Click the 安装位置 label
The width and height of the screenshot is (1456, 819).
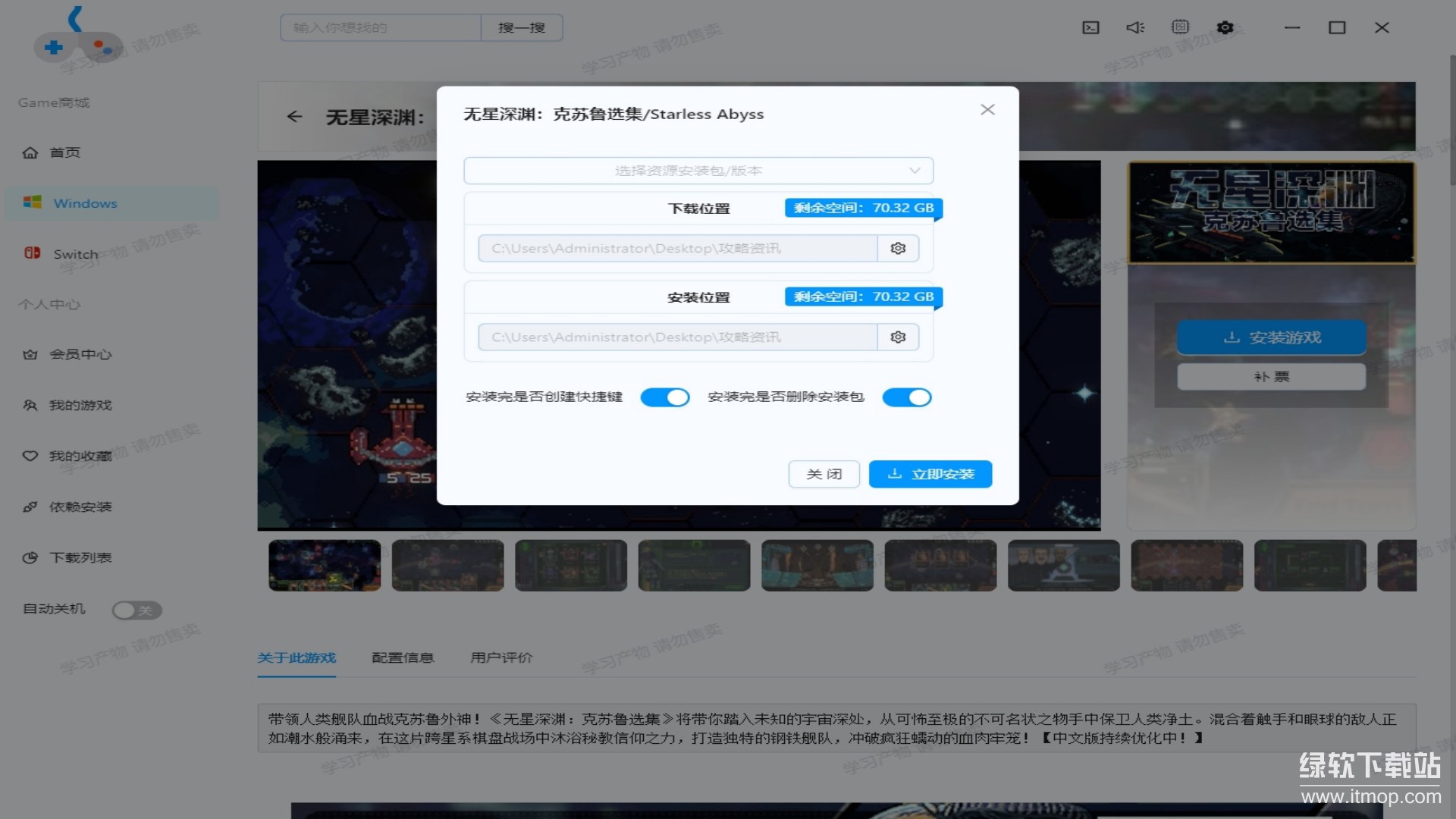click(x=698, y=297)
